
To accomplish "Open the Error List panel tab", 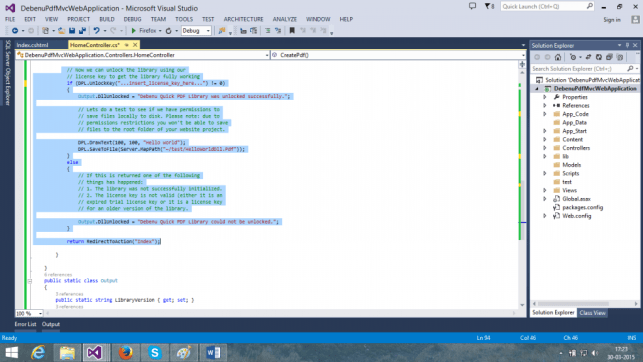I will [x=25, y=324].
